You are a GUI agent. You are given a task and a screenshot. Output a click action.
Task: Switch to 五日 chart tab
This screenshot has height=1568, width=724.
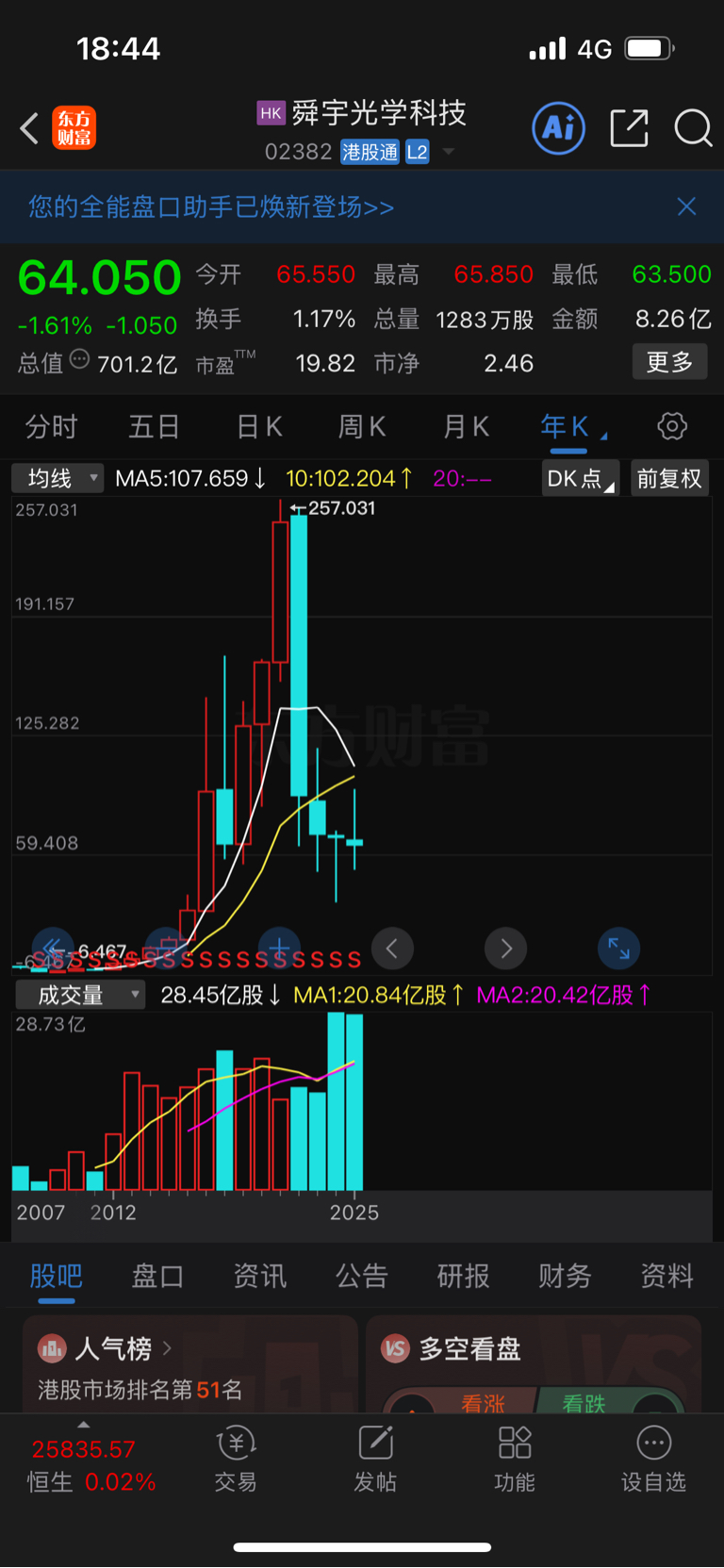click(x=155, y=427)
